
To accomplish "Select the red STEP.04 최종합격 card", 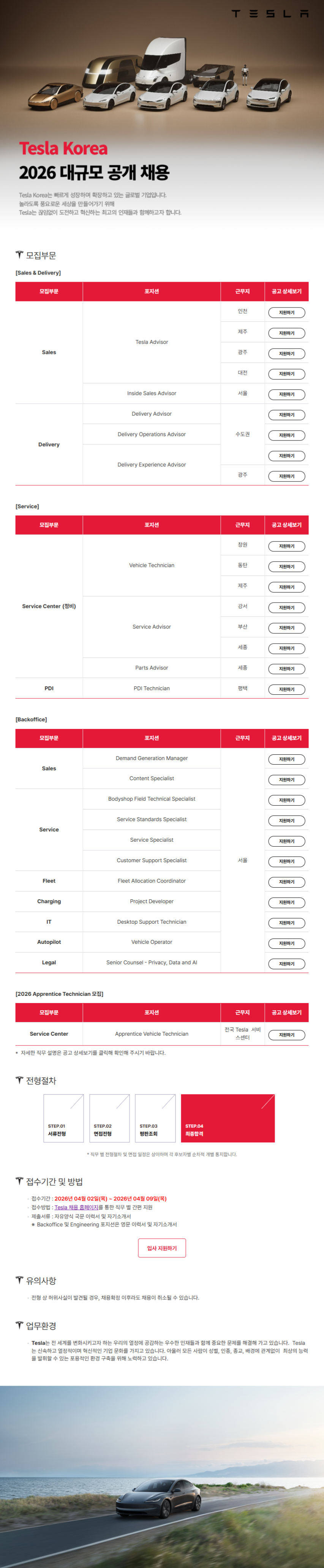I will click(x=228, y=1118).
